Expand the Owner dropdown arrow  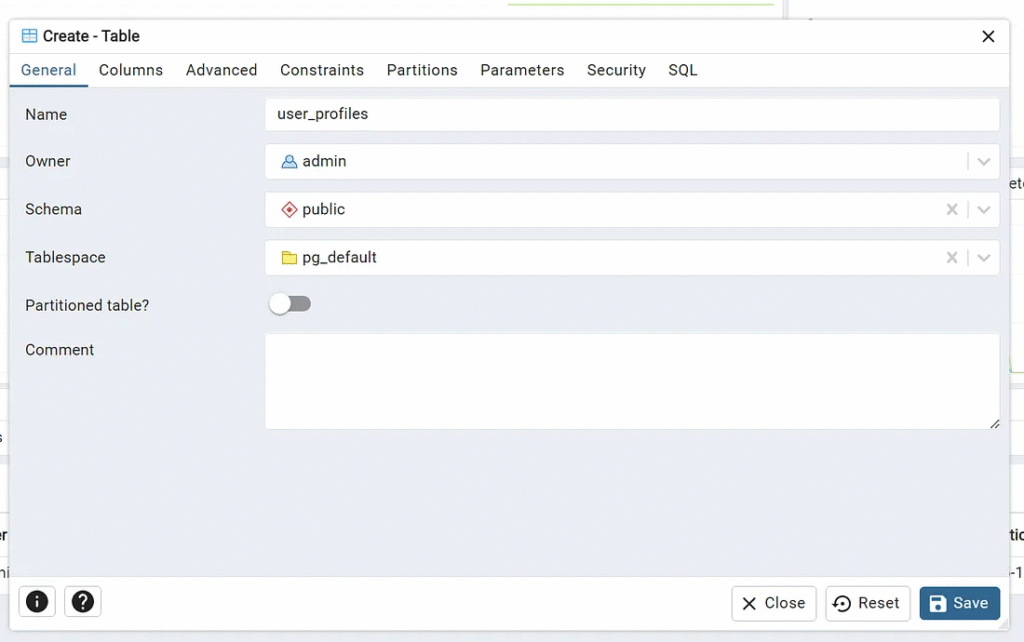[x=984, y=162]
